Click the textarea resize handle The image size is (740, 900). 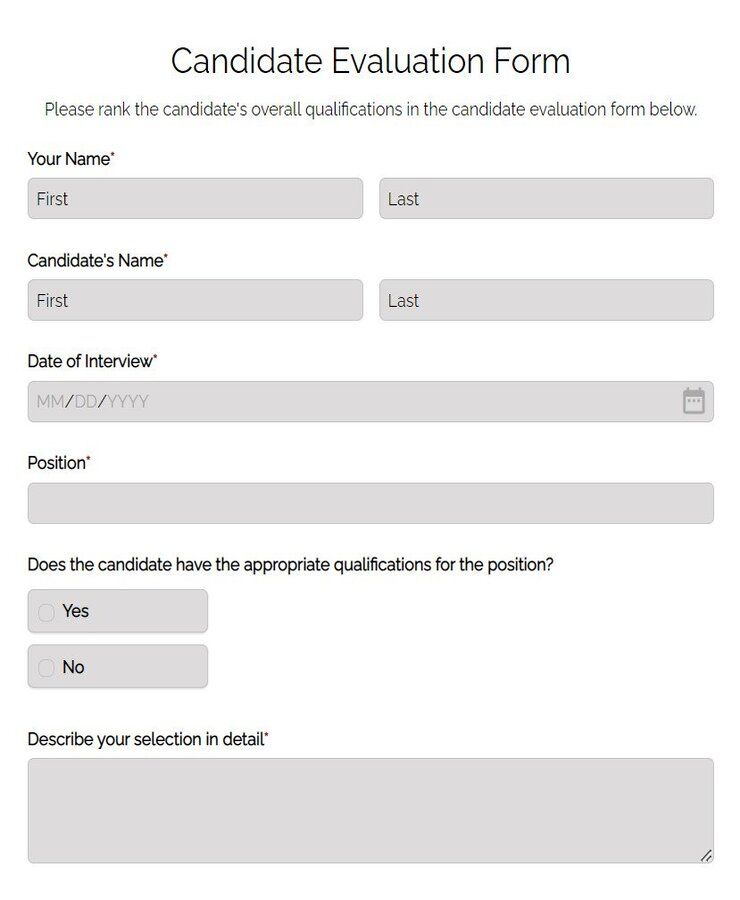point(708,855)
